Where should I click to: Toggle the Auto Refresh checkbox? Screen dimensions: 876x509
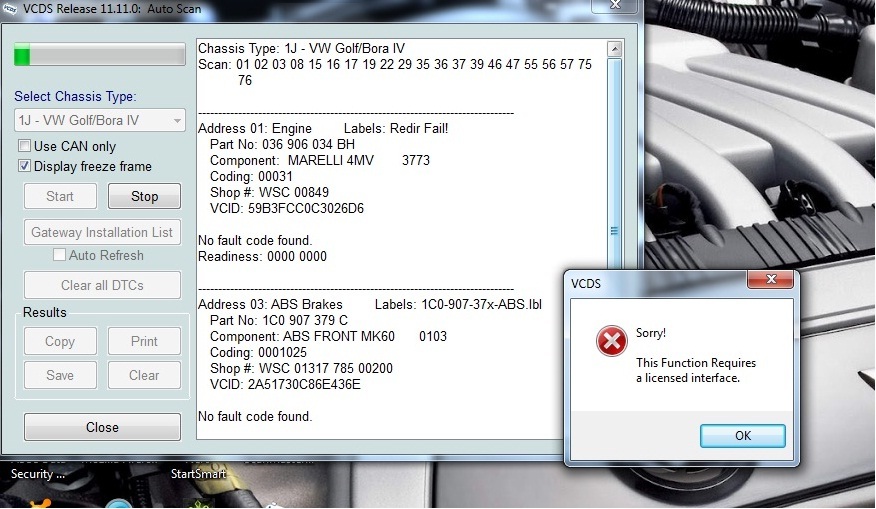59,255
